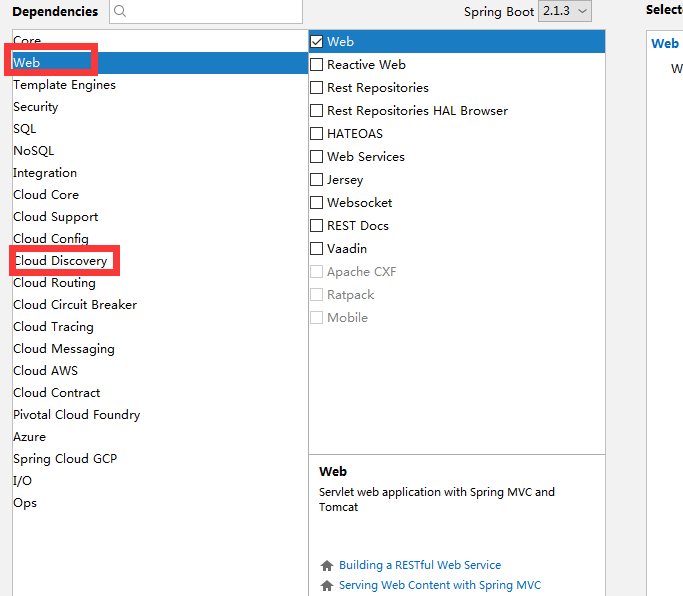683x596 pixels.
Task: Focus the Dependencies search field
Action: point(206,11)
